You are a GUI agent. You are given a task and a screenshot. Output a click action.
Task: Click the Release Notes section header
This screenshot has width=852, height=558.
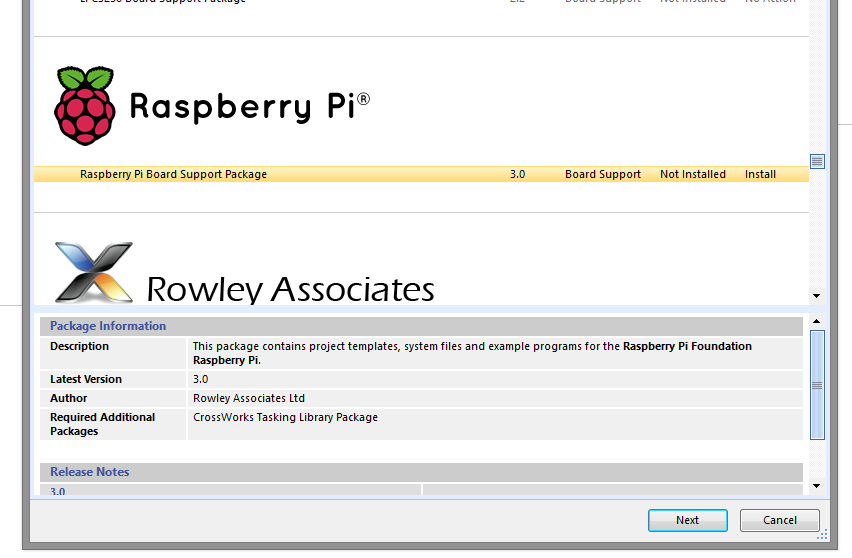pos(90,472)
